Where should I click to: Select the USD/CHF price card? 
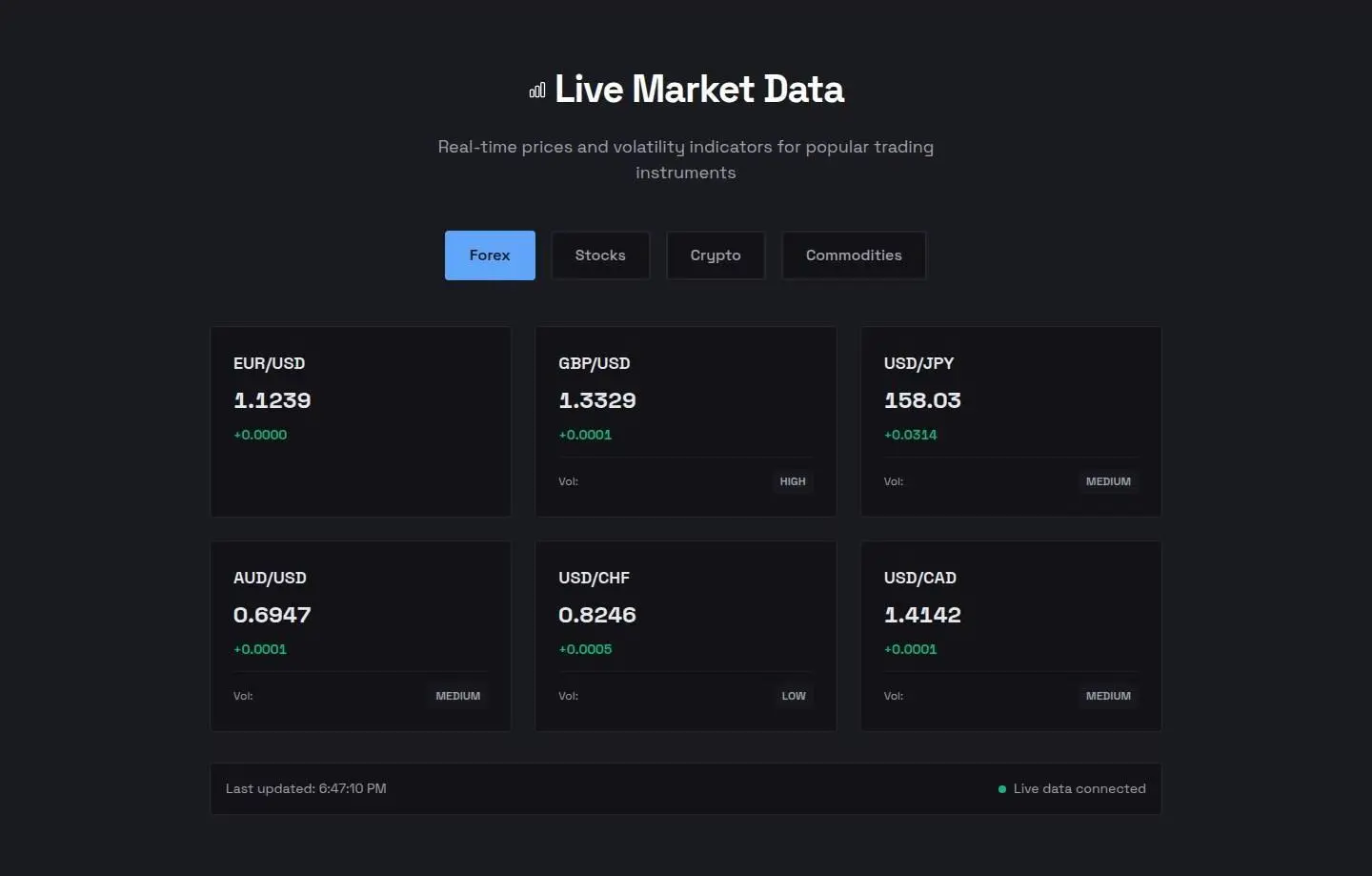click(x=686, y=637)
